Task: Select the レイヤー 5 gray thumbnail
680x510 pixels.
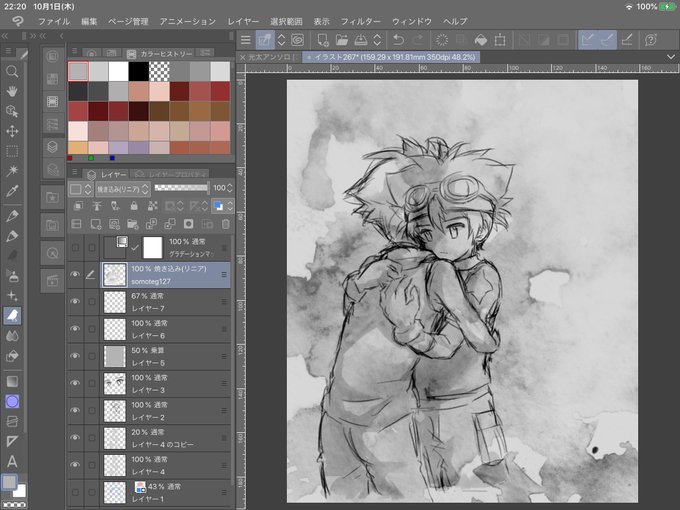Action: [x=115, y=356]
